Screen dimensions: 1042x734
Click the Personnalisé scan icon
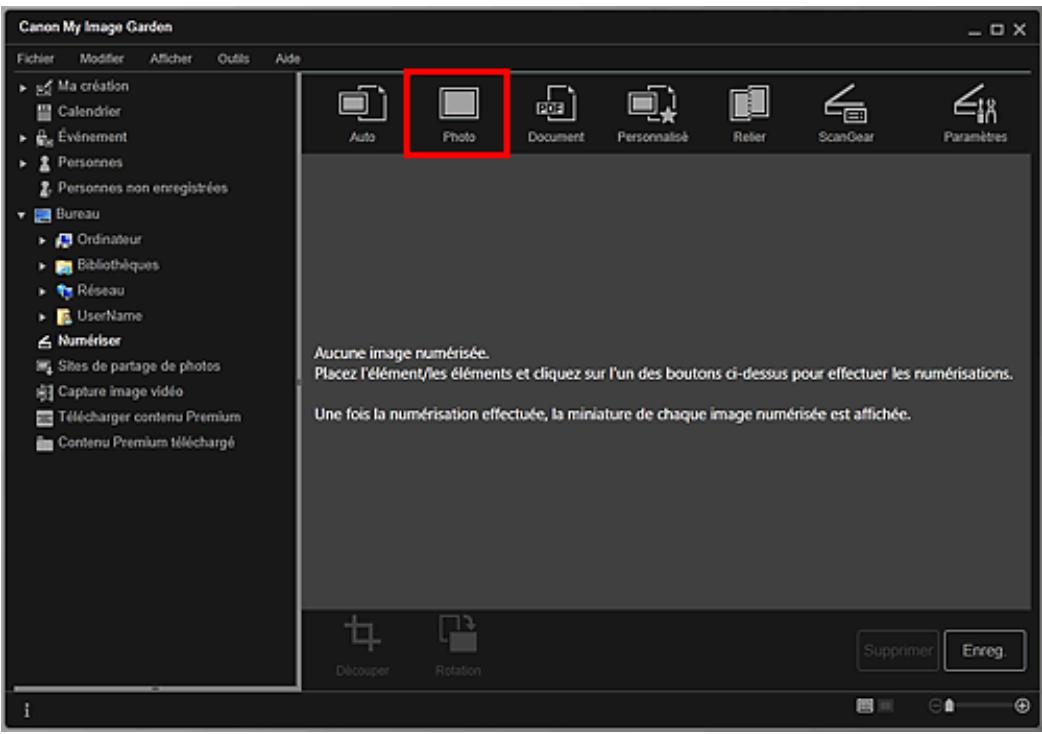click(652, 110)
